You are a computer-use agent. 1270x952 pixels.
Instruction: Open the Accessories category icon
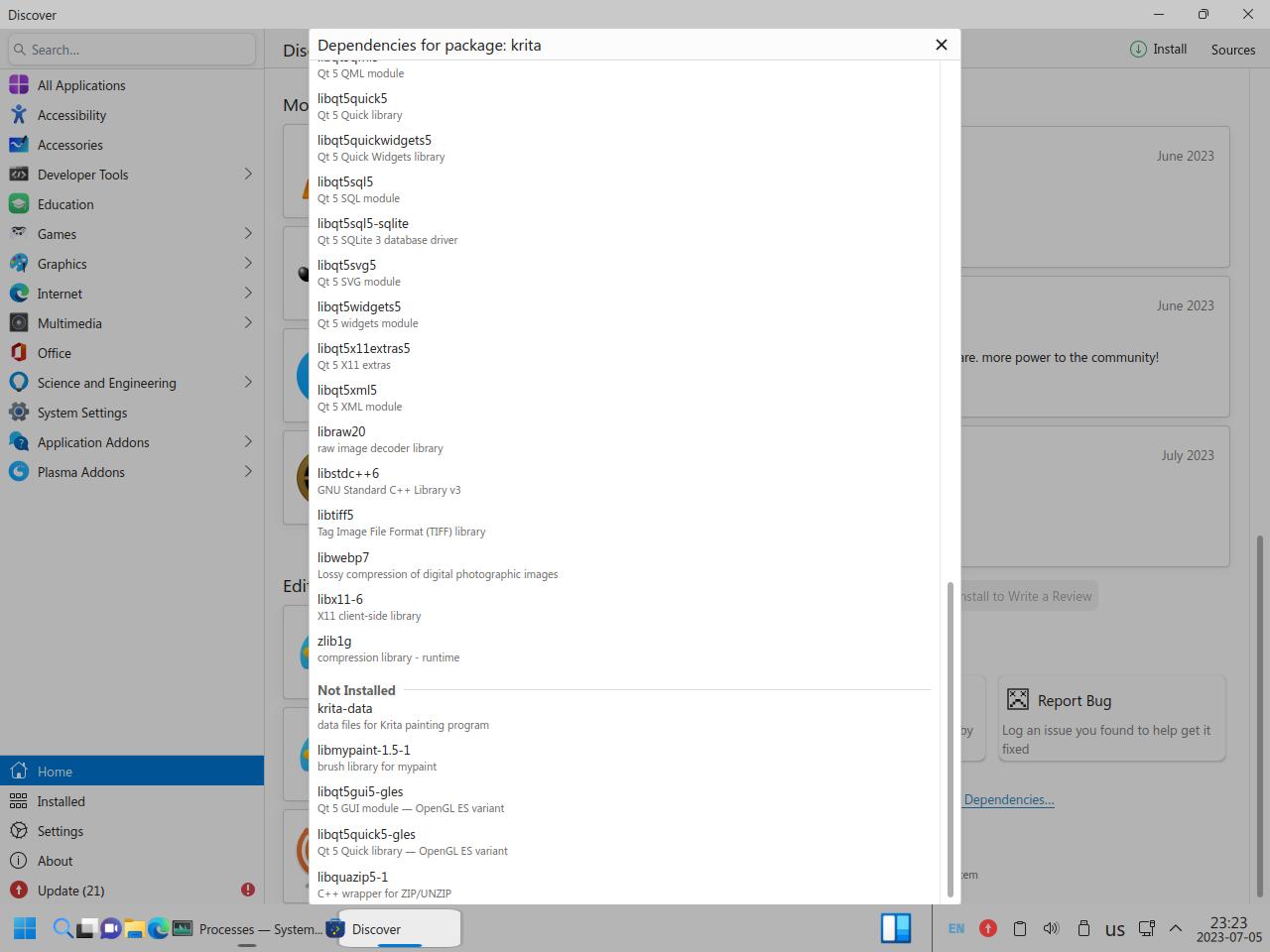click(19, 145)
